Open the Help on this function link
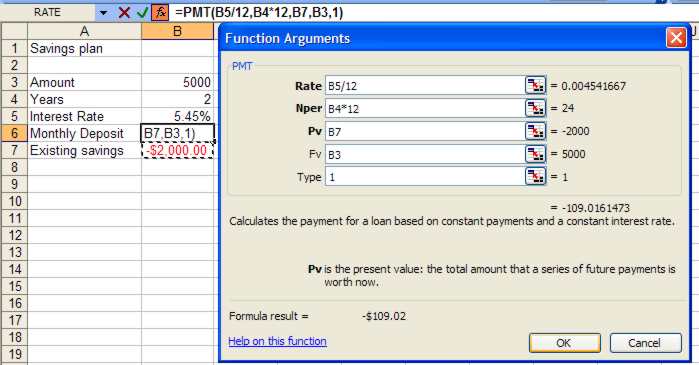 click(x=277, y=341)
